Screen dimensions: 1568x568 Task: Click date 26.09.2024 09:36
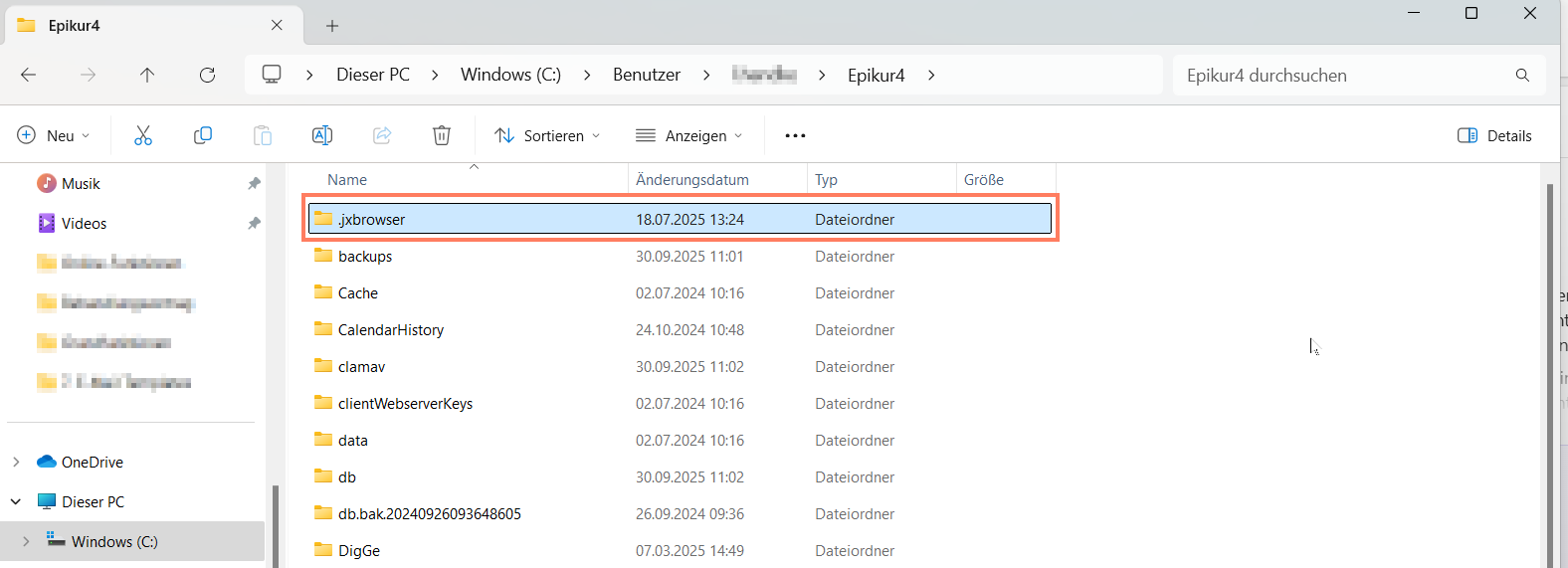pyautogui.click(x=689, y=513)
